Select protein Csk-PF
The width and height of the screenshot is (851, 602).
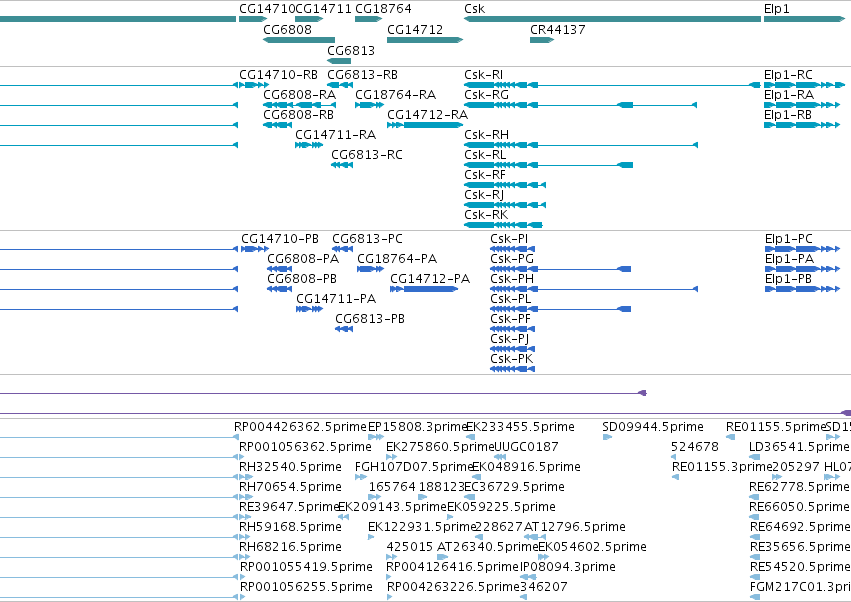pos(512,329)
